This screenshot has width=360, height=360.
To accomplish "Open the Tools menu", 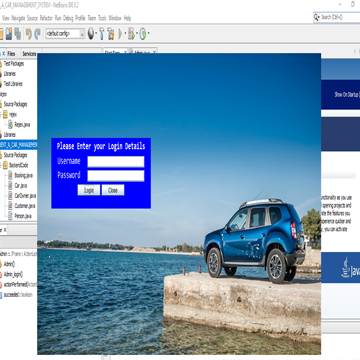I will [x=102, y=18].
